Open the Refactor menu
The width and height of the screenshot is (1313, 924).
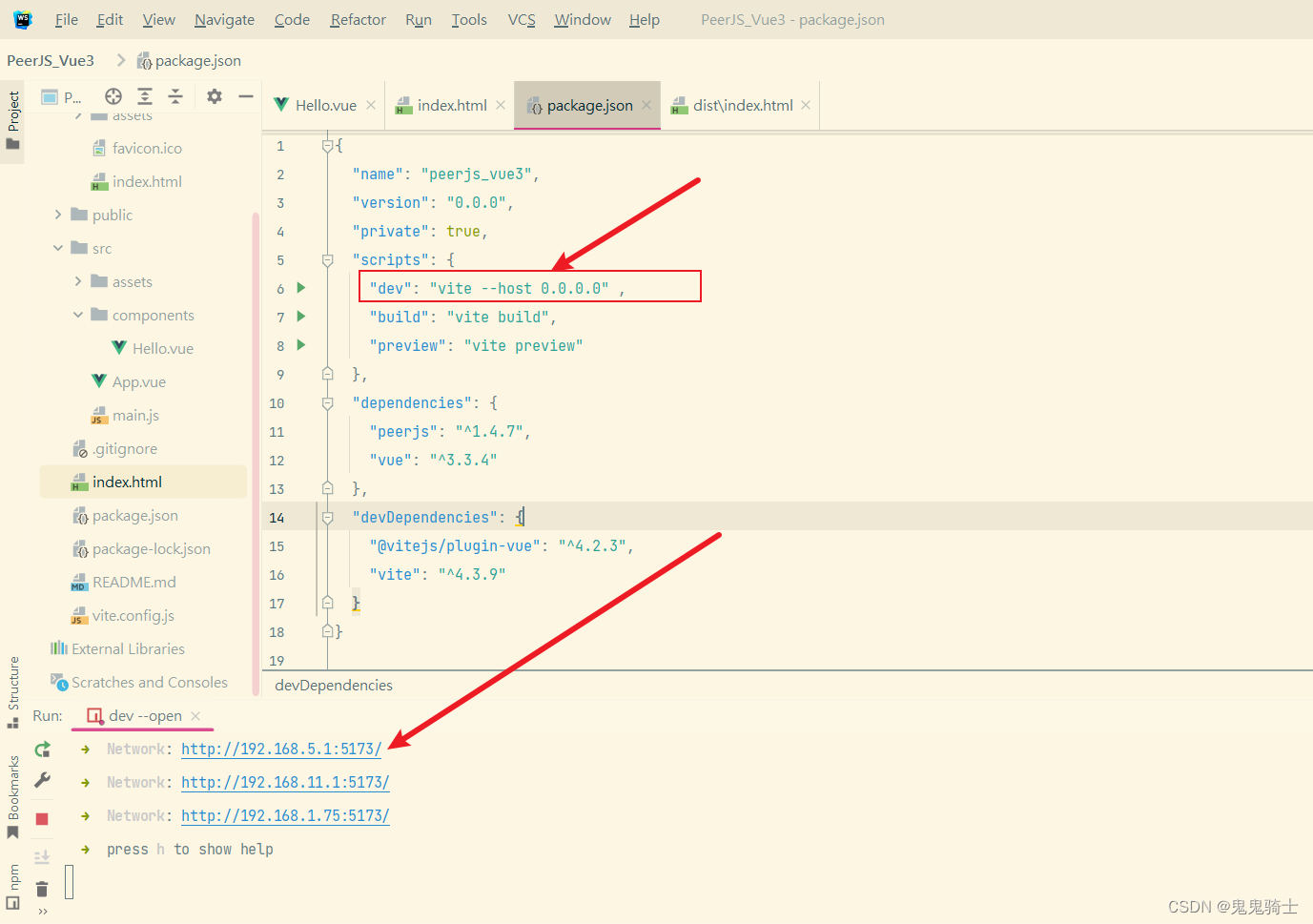point(358,19)
